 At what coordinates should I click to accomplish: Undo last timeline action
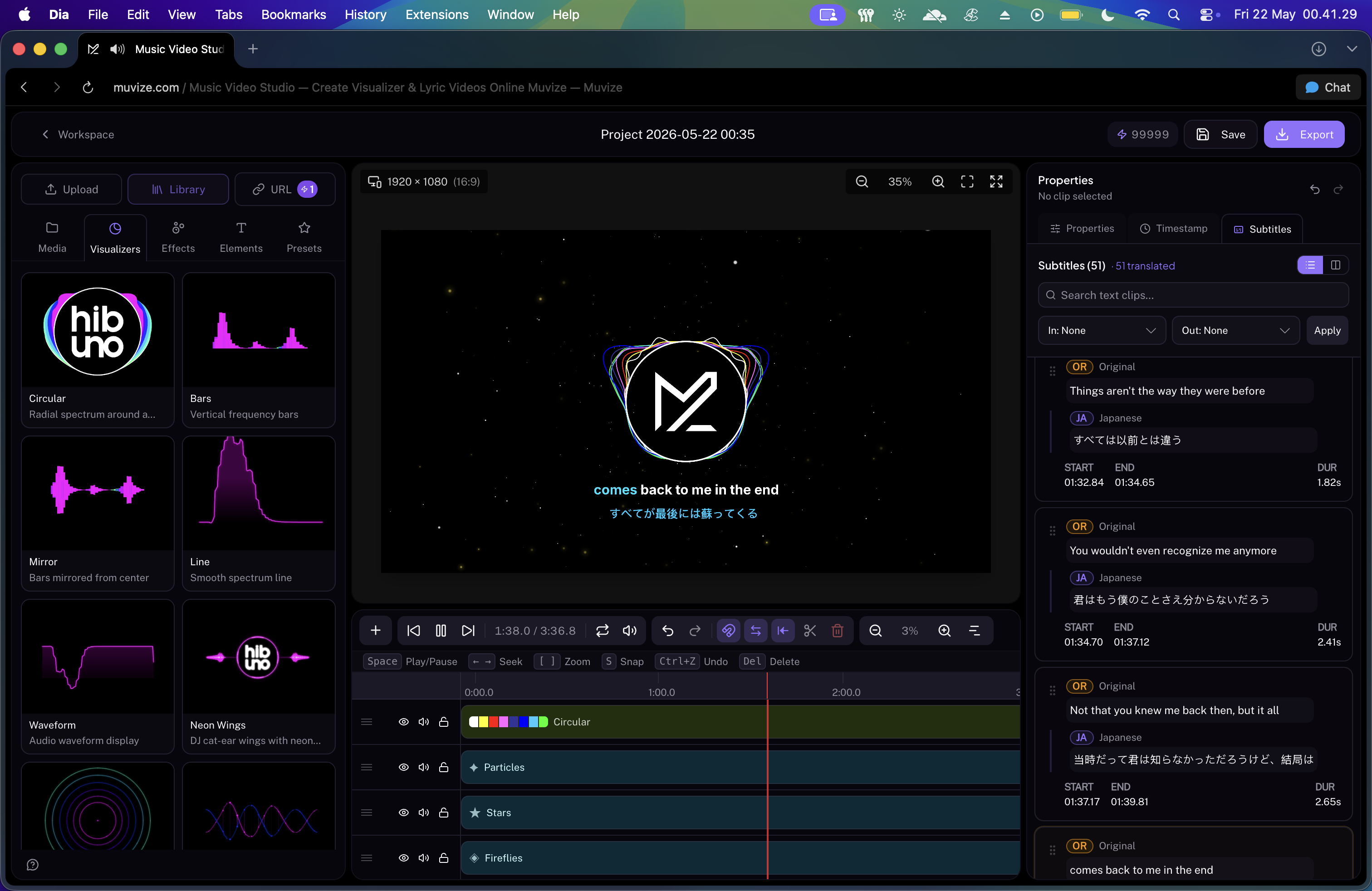click(667, 631)
